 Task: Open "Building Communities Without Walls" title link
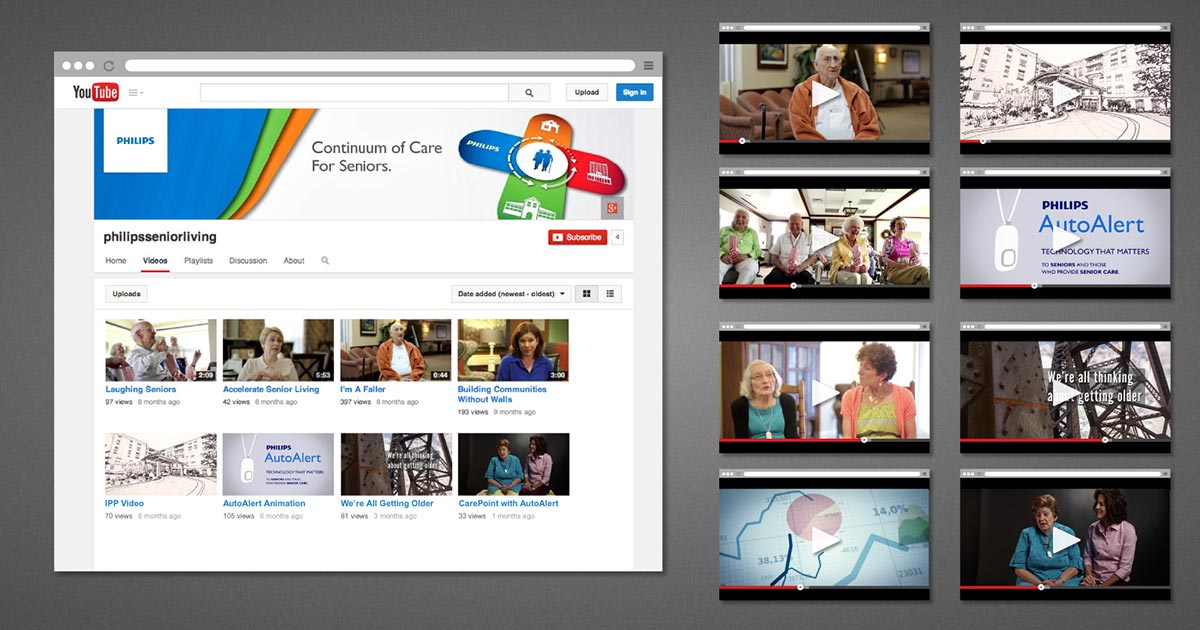[x=502, y=394]
